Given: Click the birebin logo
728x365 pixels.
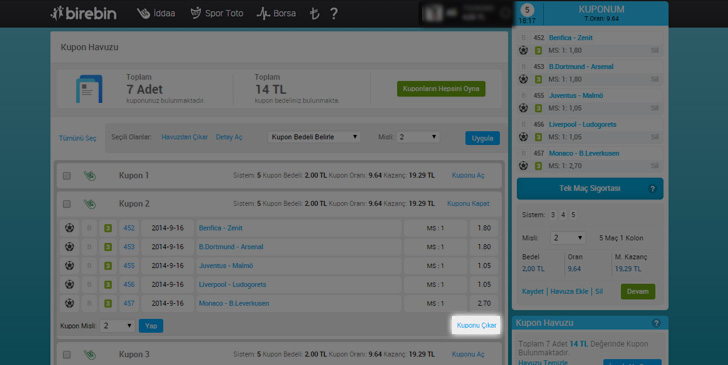Looking at the screenshot, I should coord(84,13).
